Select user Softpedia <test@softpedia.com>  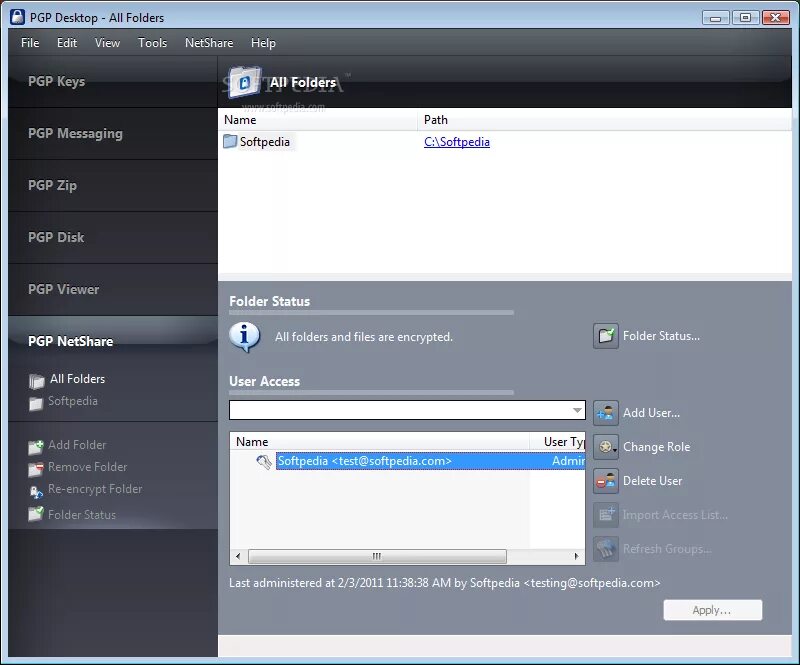pyautogui.click(x=365, y=461)
